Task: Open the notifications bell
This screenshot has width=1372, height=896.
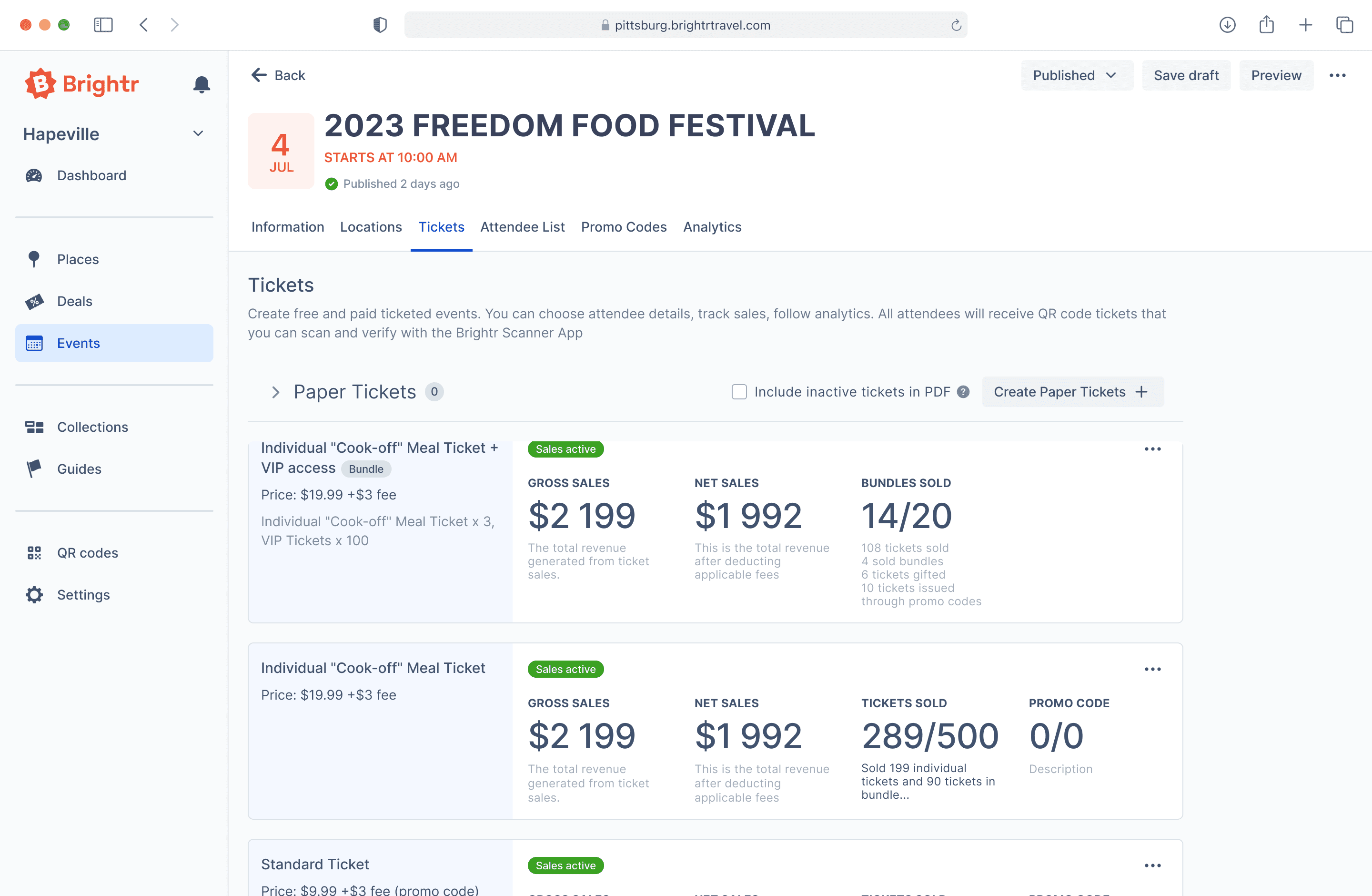Action: click(201, 85)
